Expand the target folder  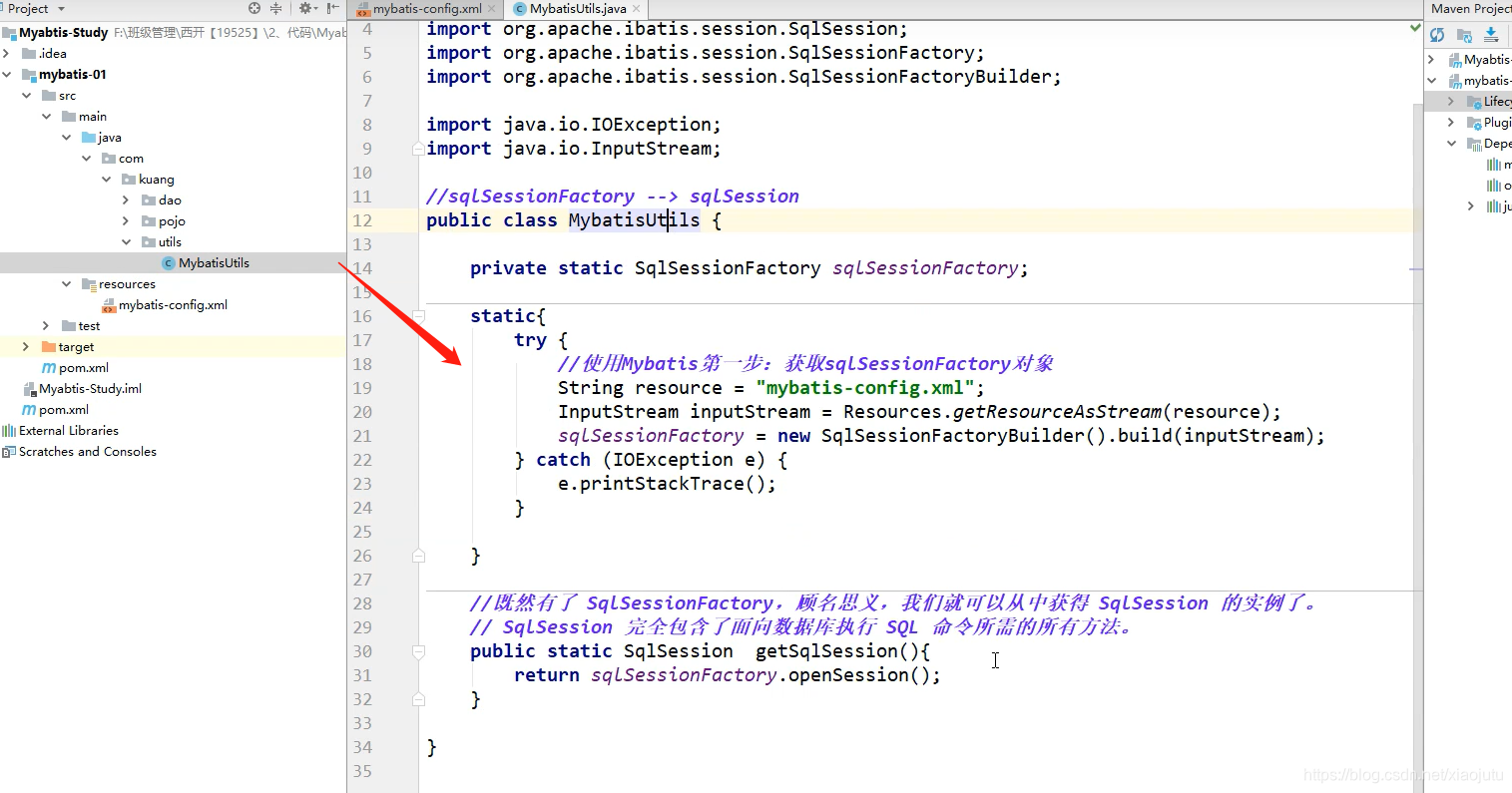tap(26, 347)
